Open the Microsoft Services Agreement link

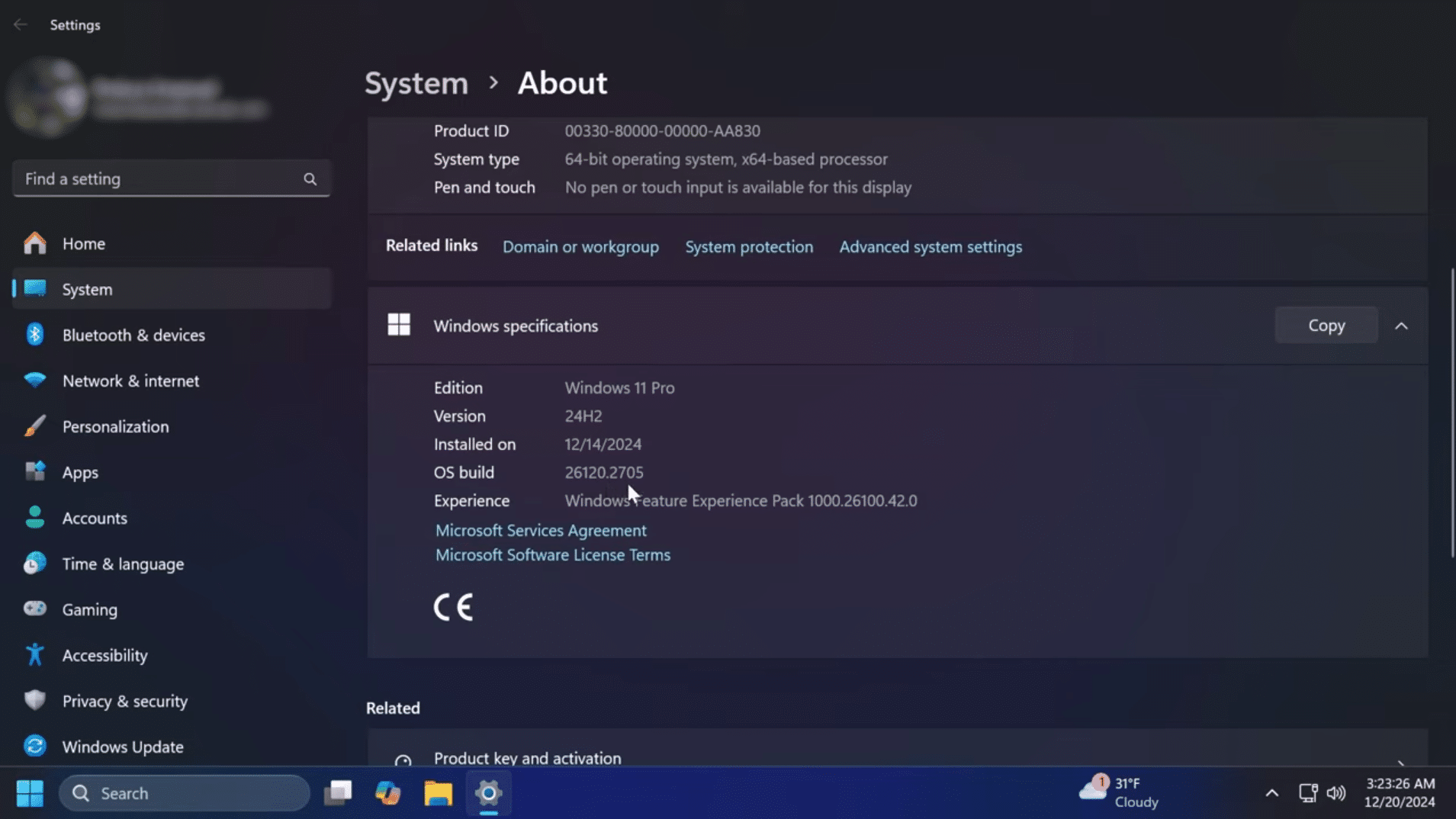[x=541, y=531]
